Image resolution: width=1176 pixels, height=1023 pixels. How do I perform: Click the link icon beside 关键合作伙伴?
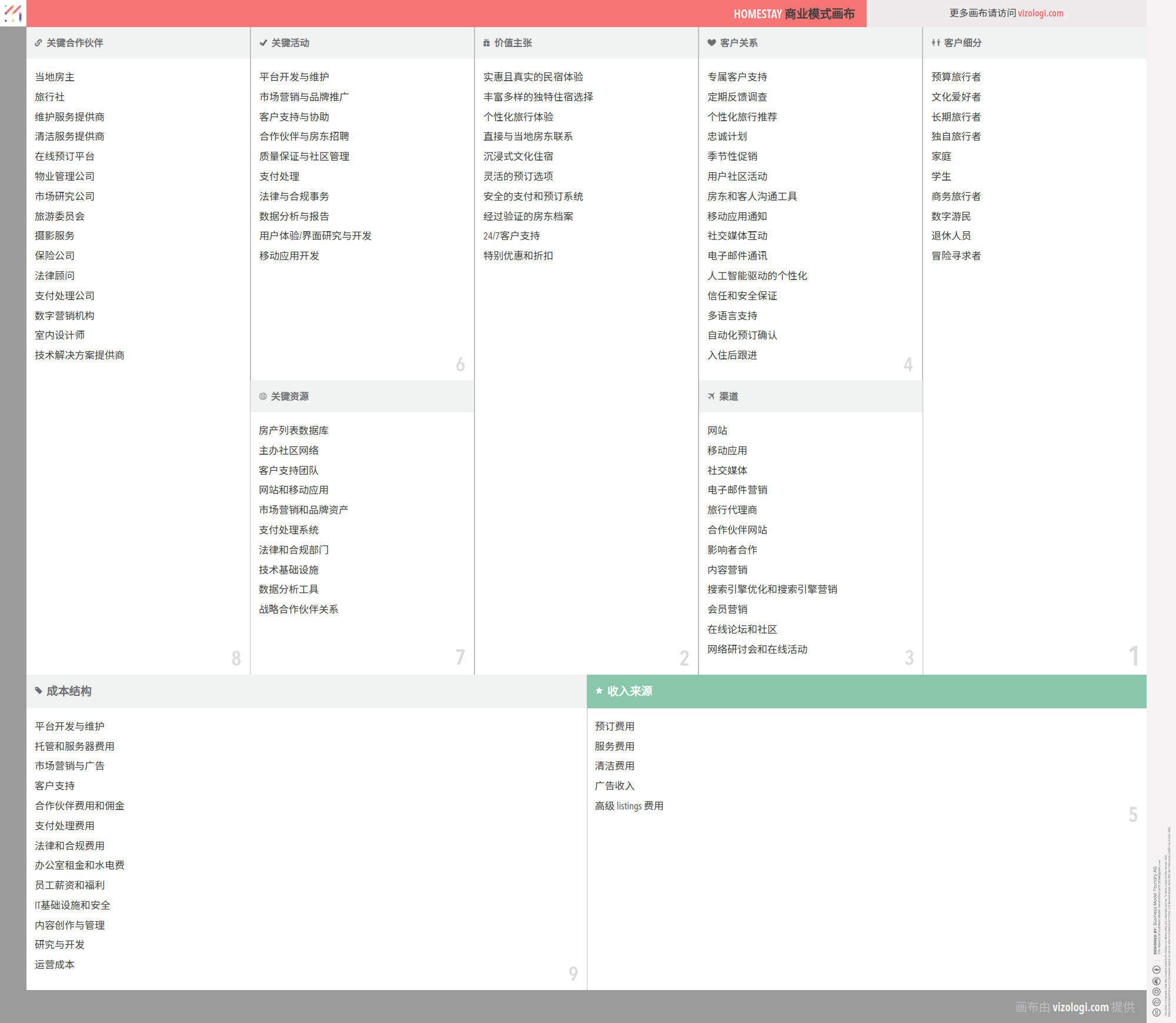(38, 43)
